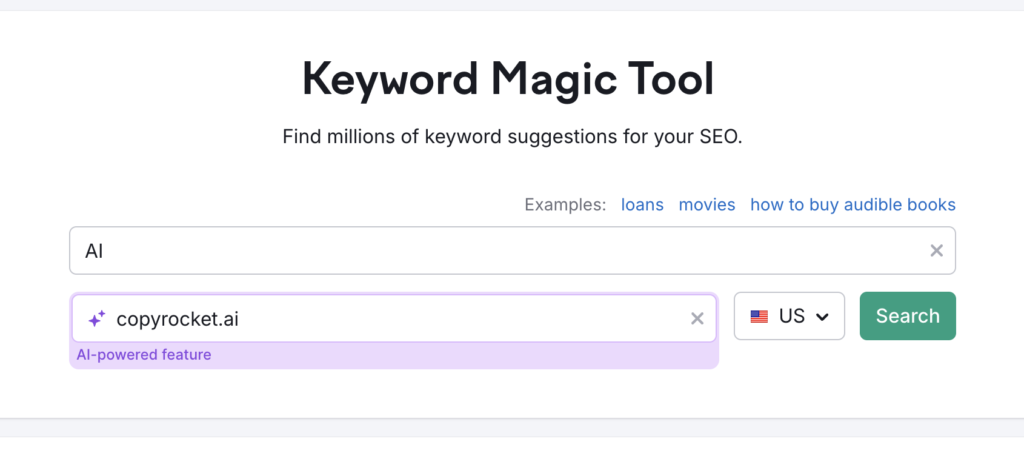Open the US country database dropdown
This screenshot has width=1024, height=450.
point(789,316)
